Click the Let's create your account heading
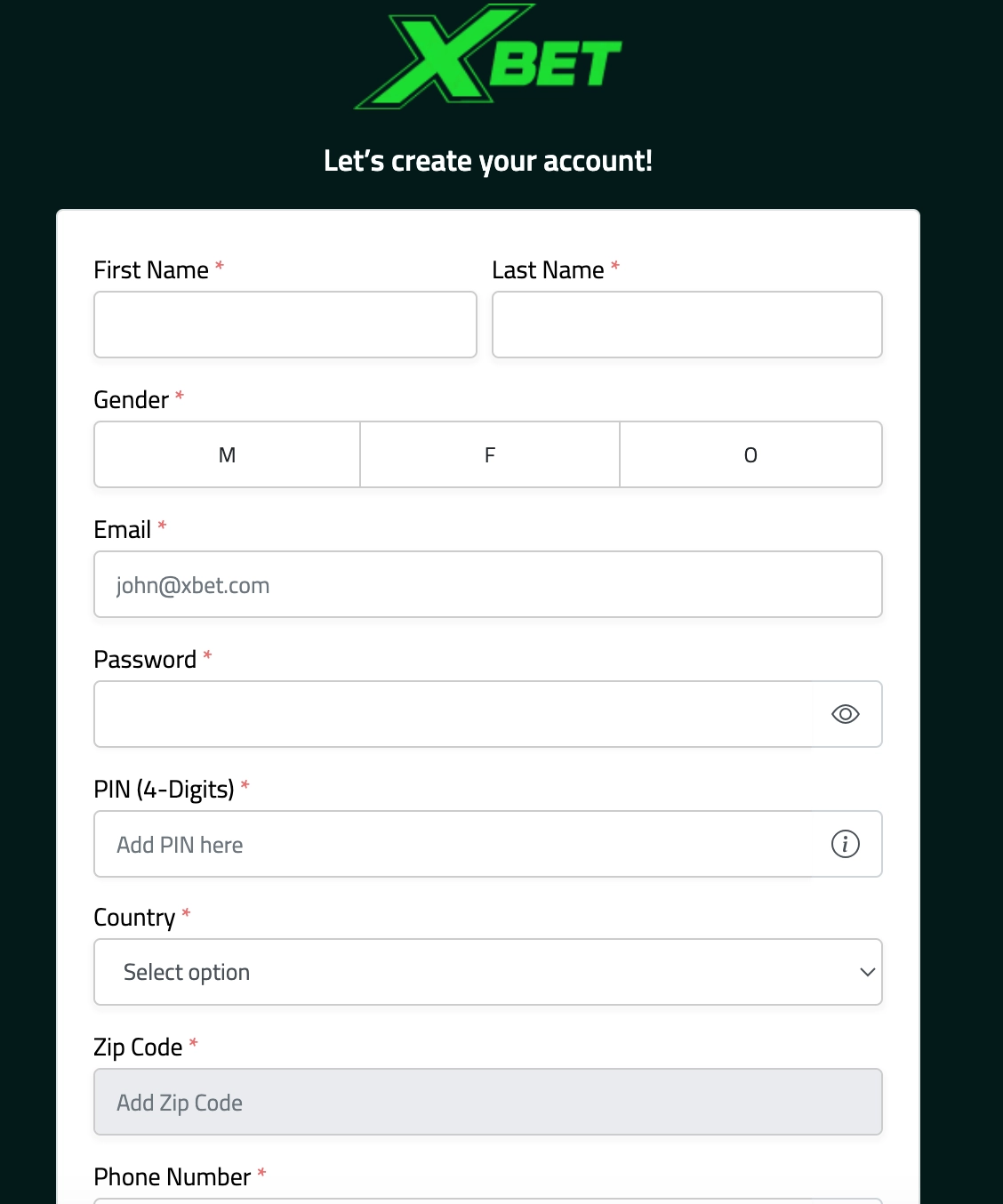 click(488, 161)
